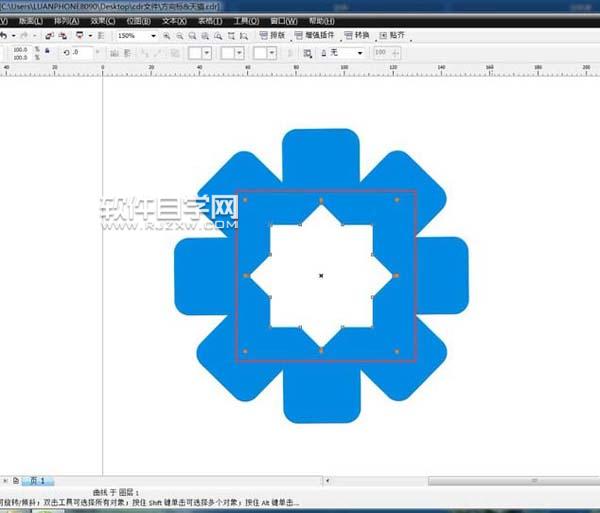Viewport: 600px width, 513px height.
Task: Open the 帮助(H) menu
Action: [x=321, y=20]
